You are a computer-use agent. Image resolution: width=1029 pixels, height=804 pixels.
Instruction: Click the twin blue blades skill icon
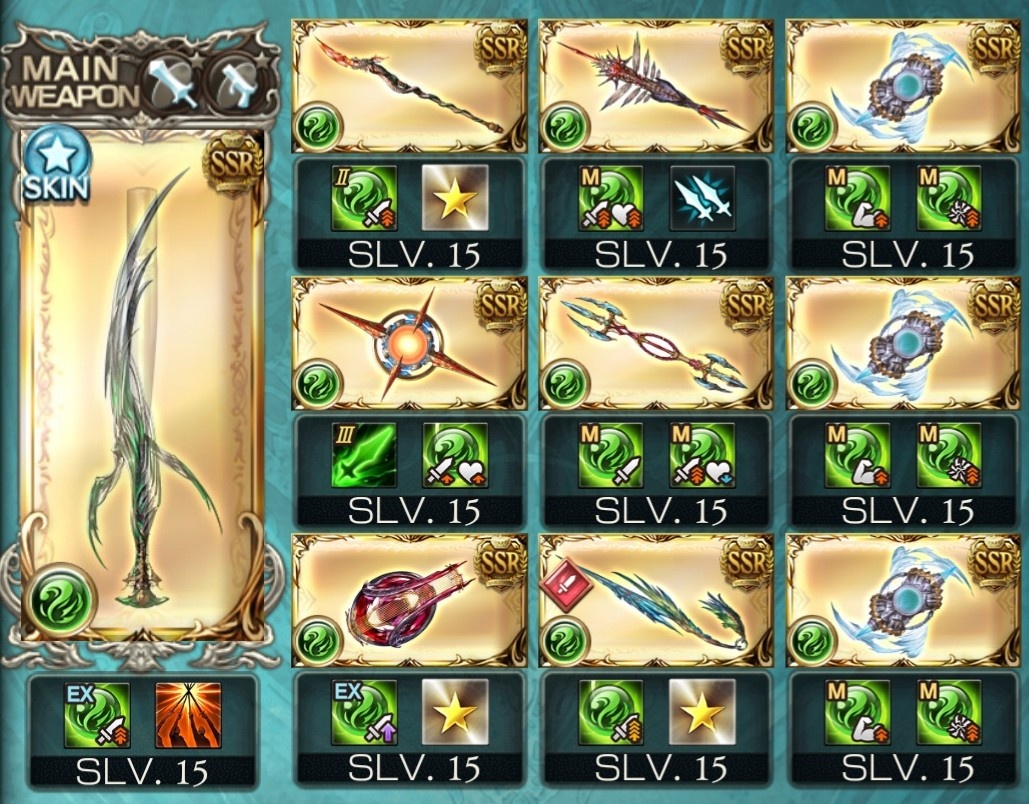702,198
